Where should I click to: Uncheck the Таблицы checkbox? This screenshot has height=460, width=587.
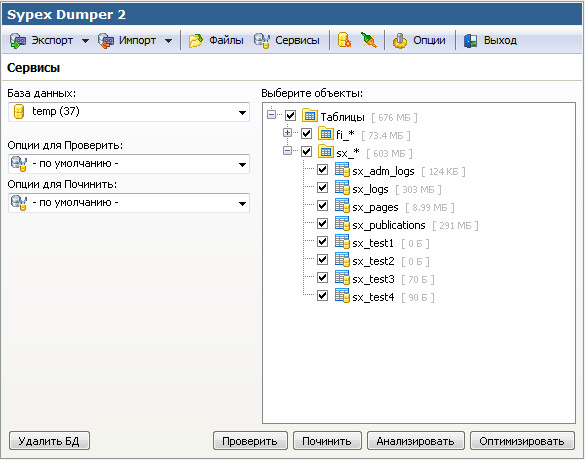pos(291,115)
